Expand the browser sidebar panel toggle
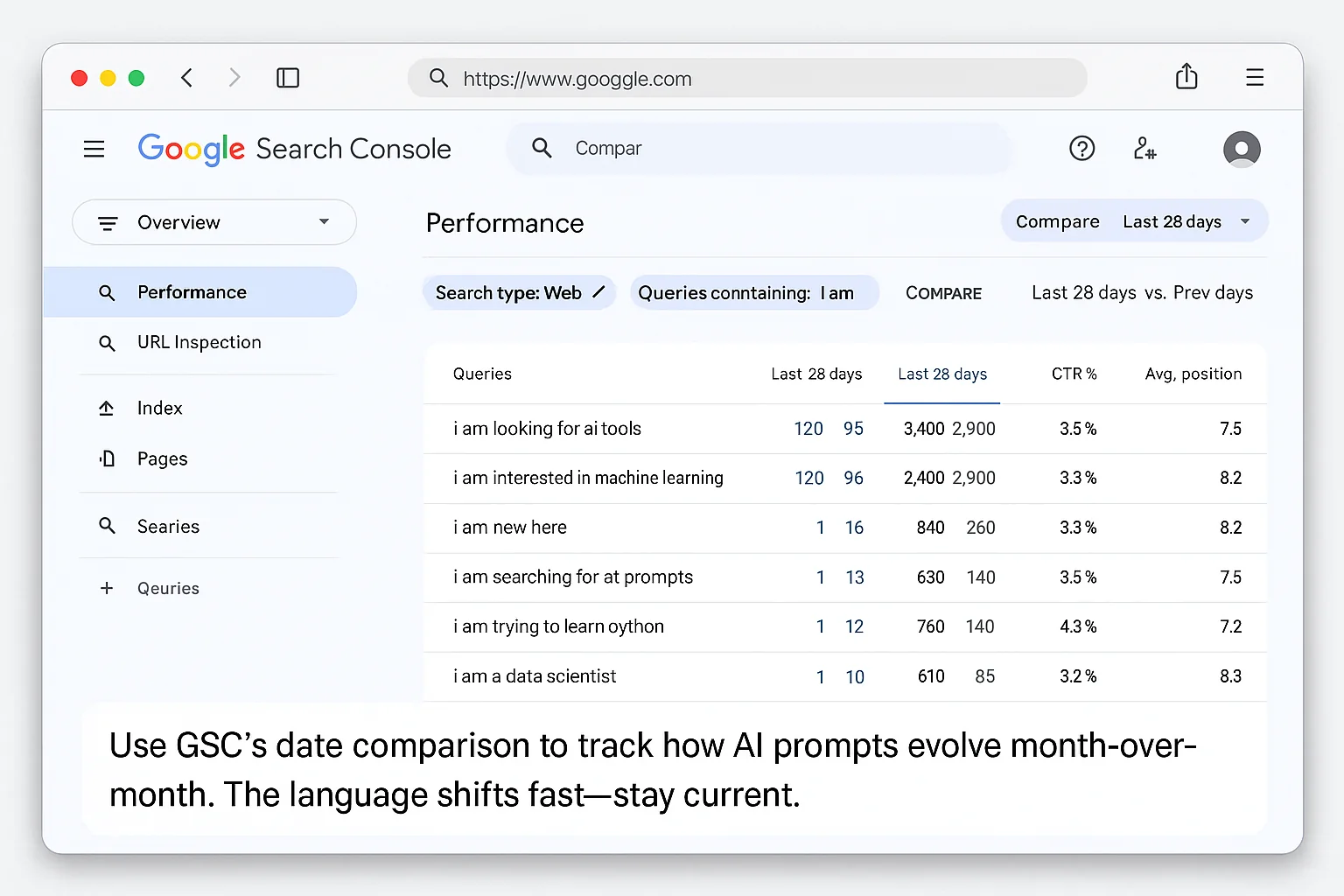 pyautogui.click(x=288, y=78)
